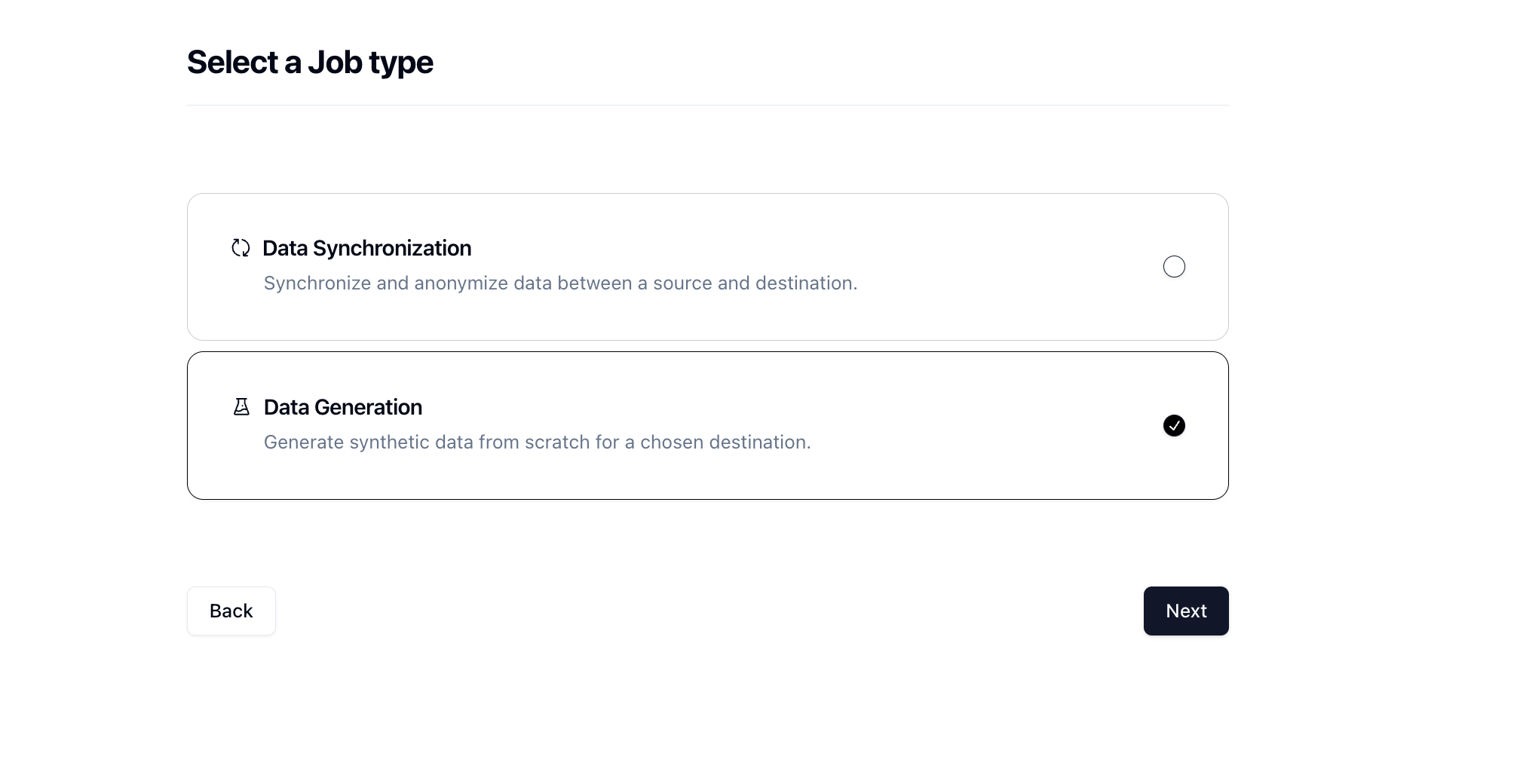The image size is (1520, 784).
Task: Proceed with the Next button
Action: (x=1186, y=611)
